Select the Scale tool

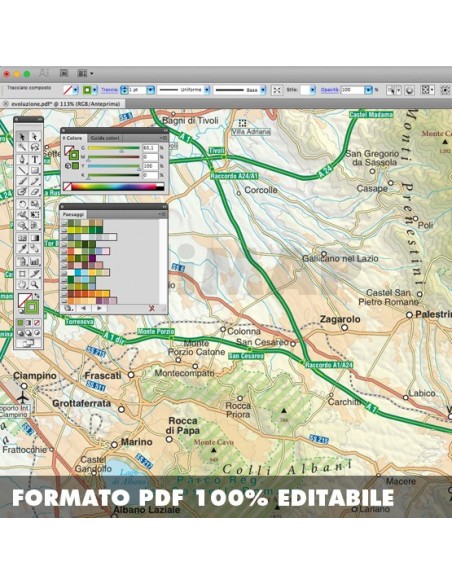click(35, 204)
